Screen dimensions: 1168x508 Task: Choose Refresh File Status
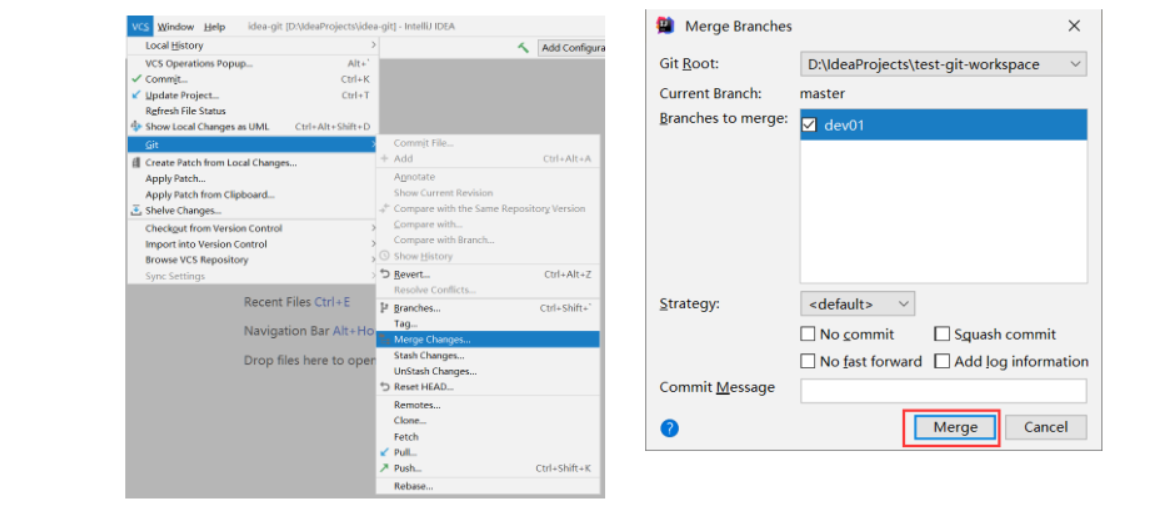pyautogui.click(x=253, y=111)
